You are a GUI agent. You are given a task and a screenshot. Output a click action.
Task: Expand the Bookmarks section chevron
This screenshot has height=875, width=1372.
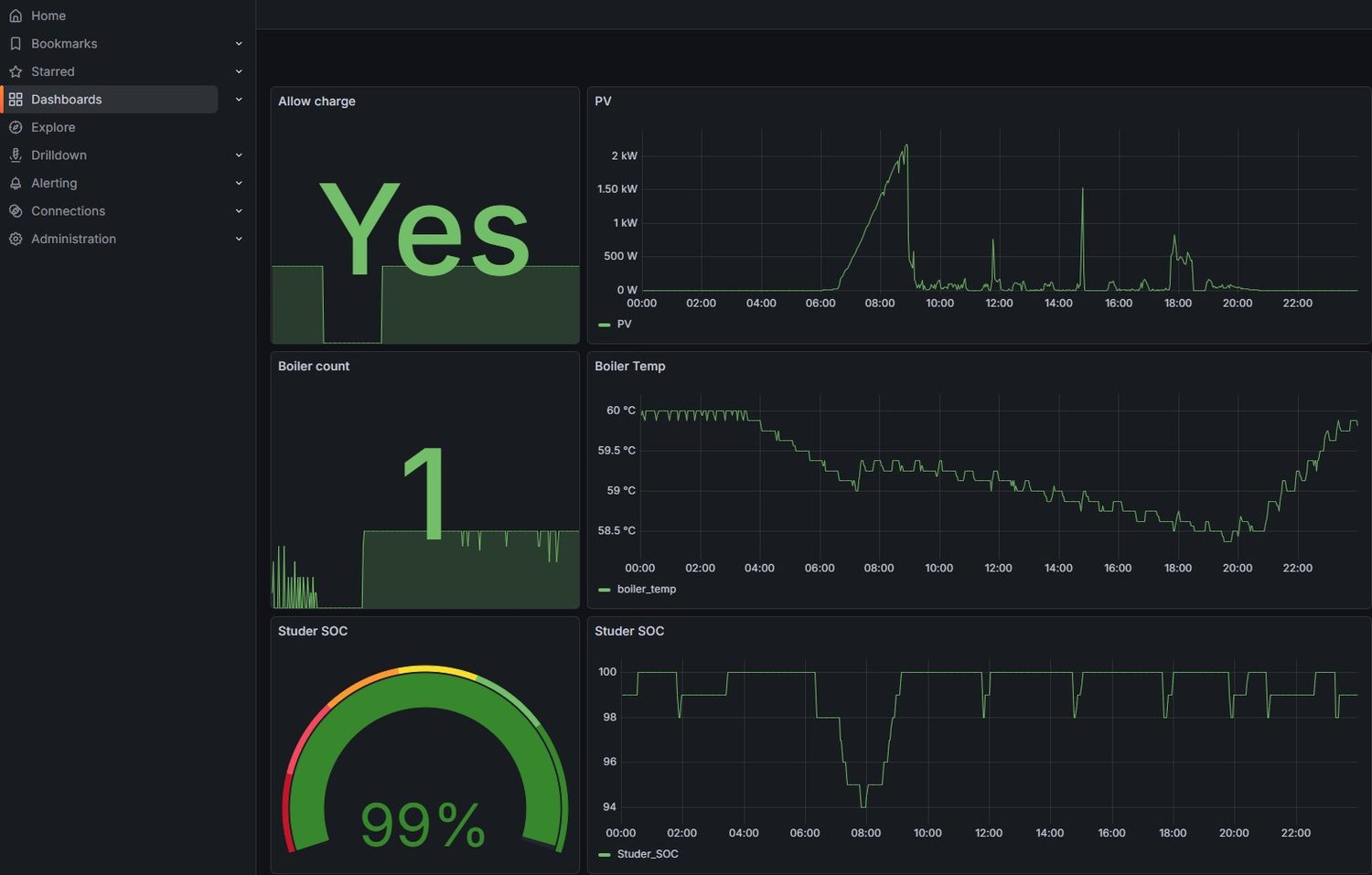[x=239, y=44]
